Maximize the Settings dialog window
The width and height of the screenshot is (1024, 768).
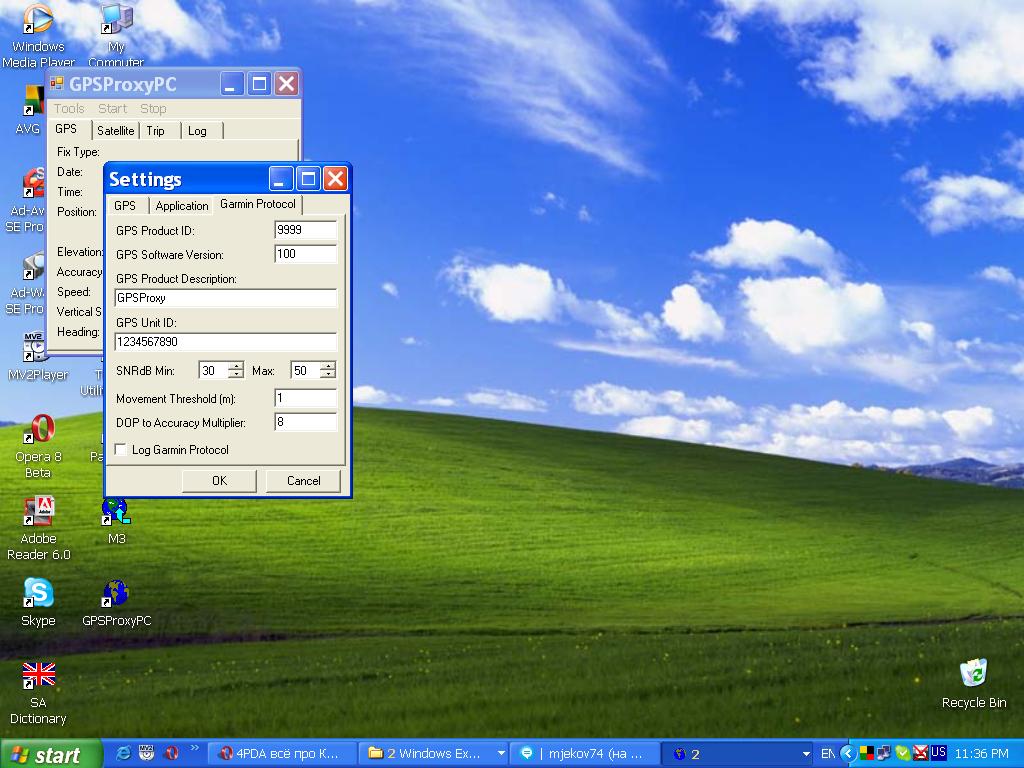[308, 178]
